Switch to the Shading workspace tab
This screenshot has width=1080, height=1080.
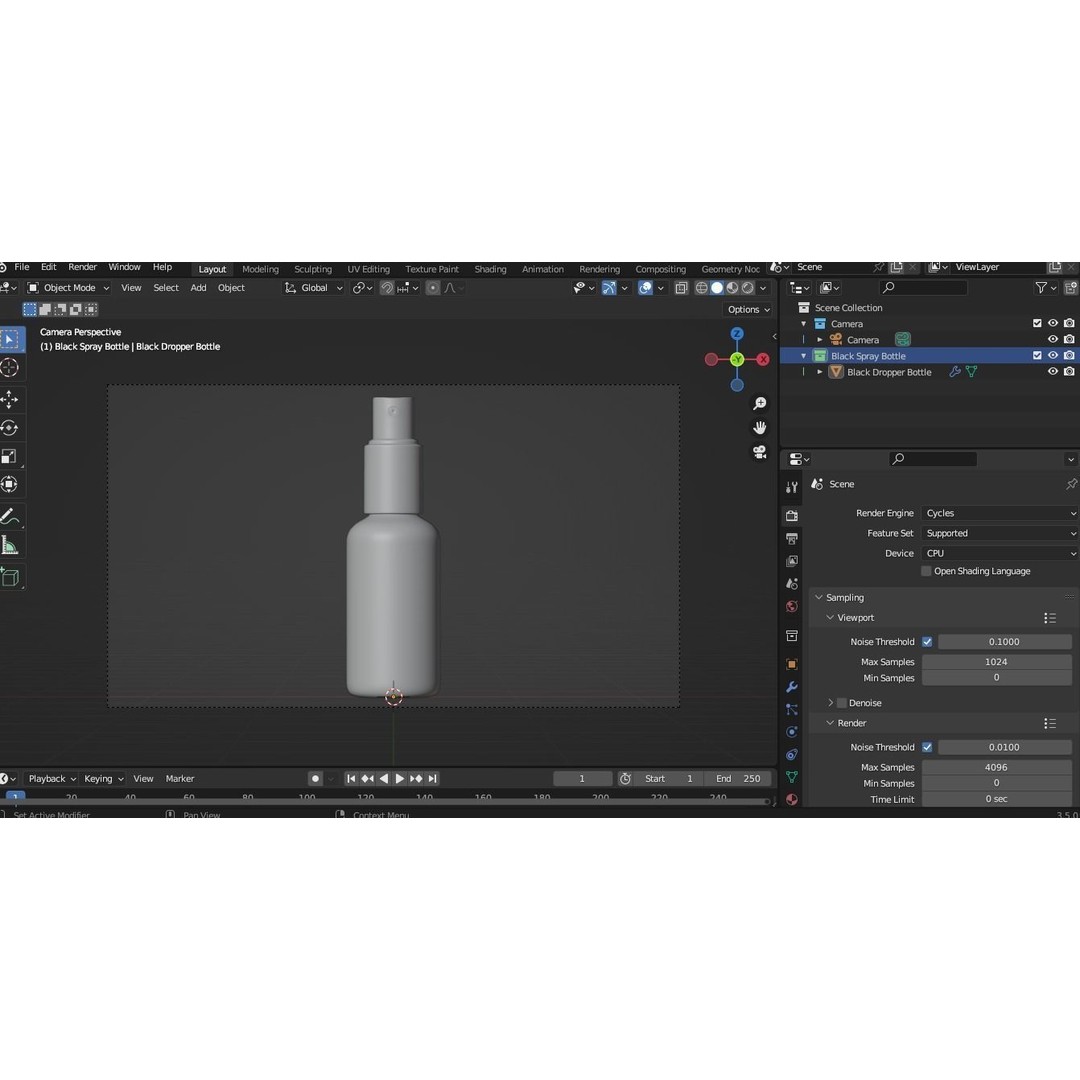tap(490, 269)
